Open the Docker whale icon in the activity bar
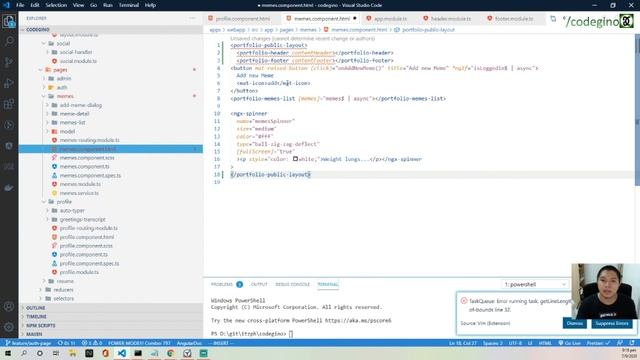The image size is (640, 360). [9, 188]
